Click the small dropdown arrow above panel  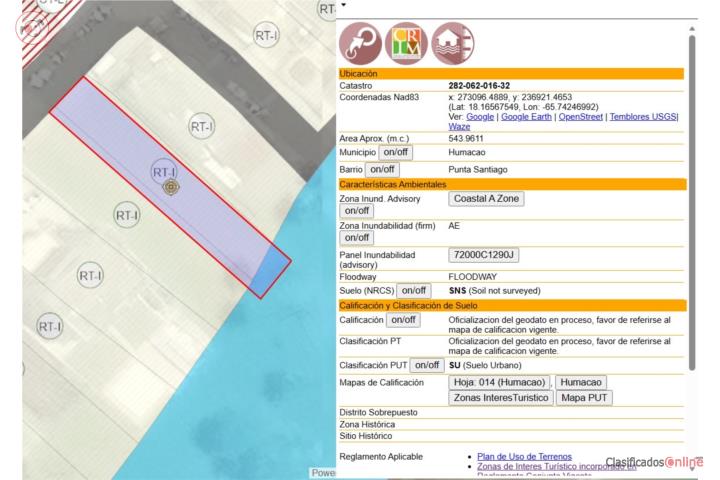[343, 5]
